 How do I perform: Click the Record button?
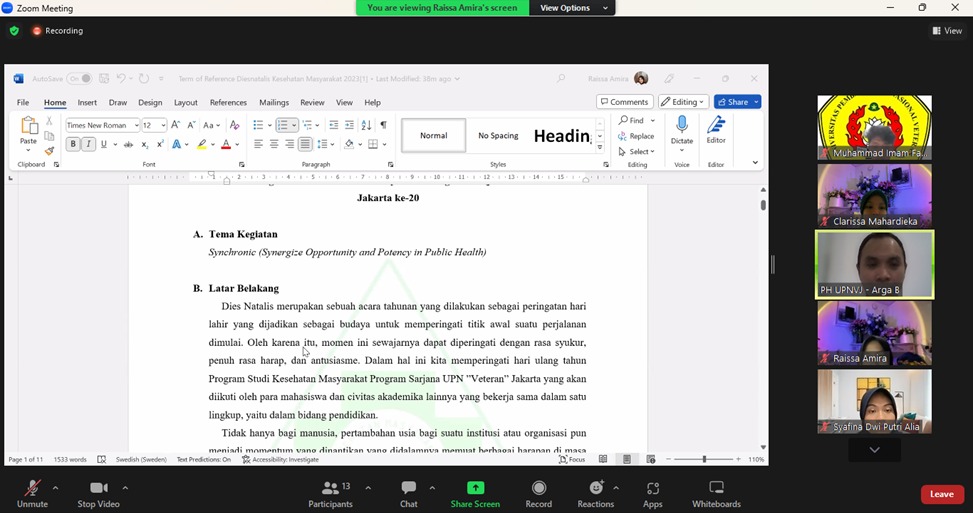coord(539,489)
